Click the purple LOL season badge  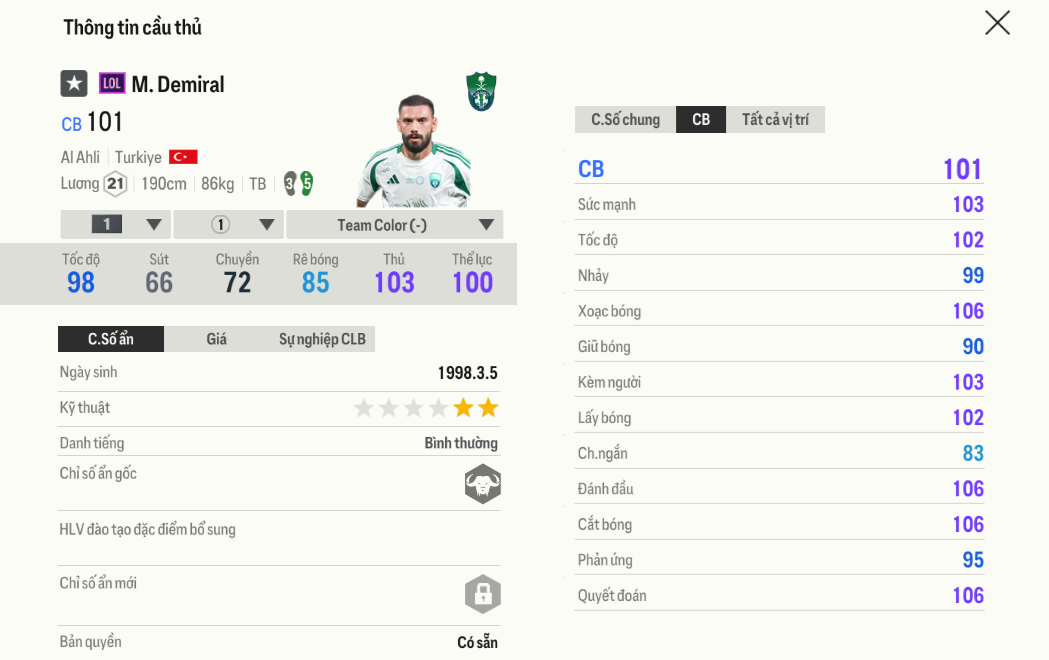pyautogui.click(x=112, y=84)
